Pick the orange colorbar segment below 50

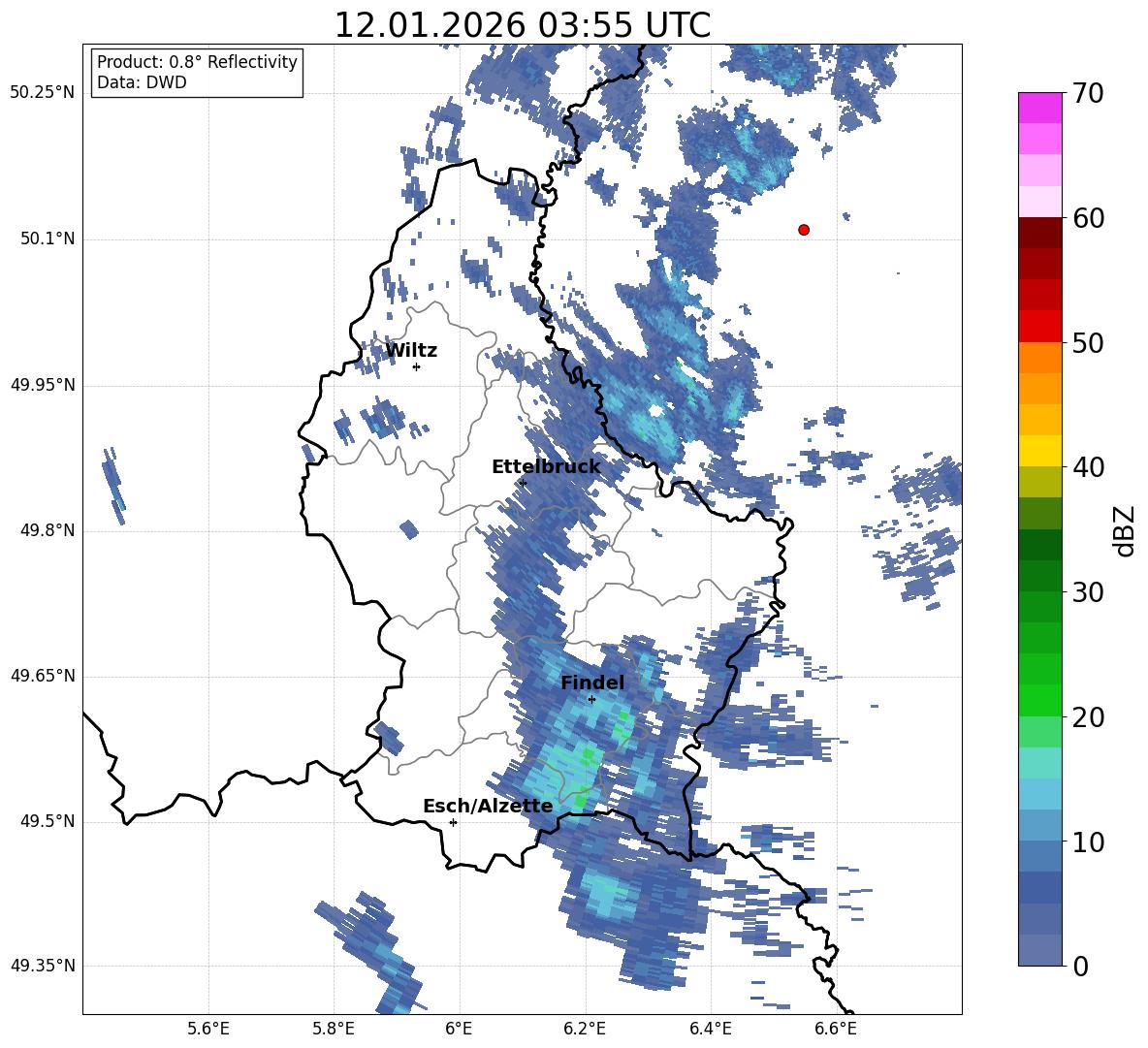(1039, 357)
